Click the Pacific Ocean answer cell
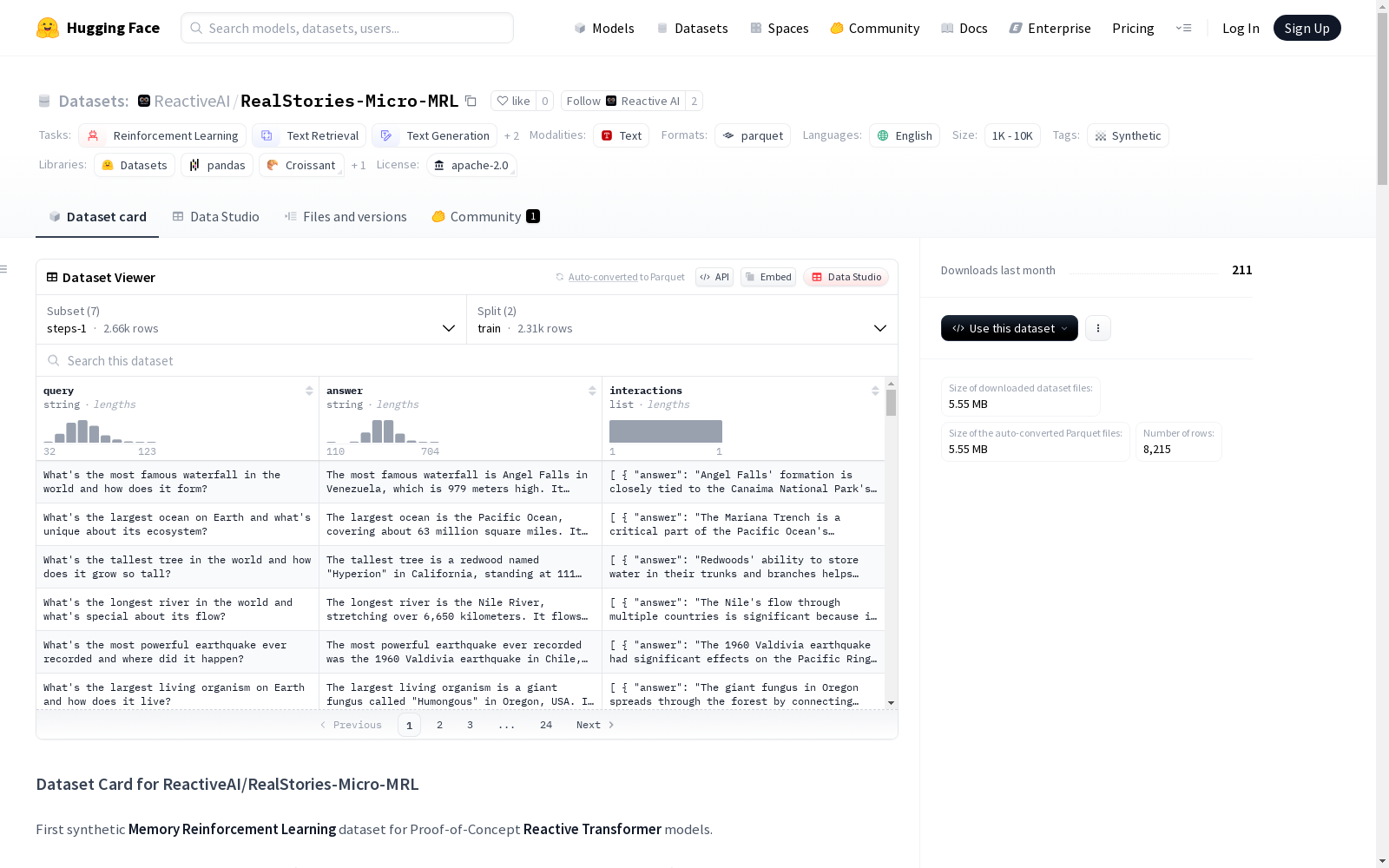 tap(460, 524)
